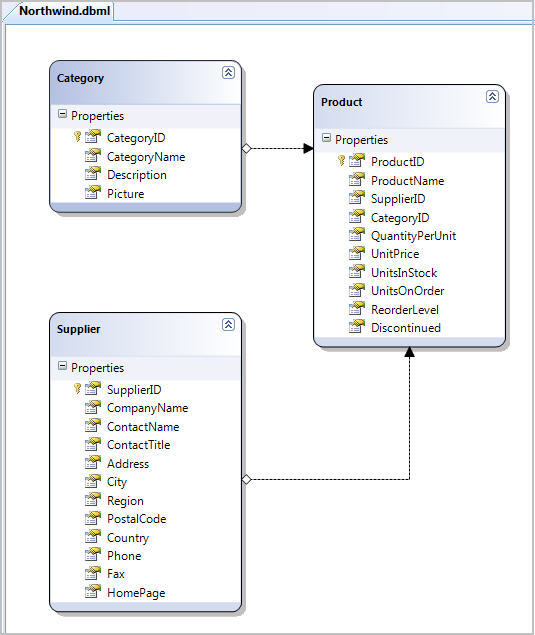Collapse the Properties section of Product
535x635 pixels.
(x=326, y=138)
